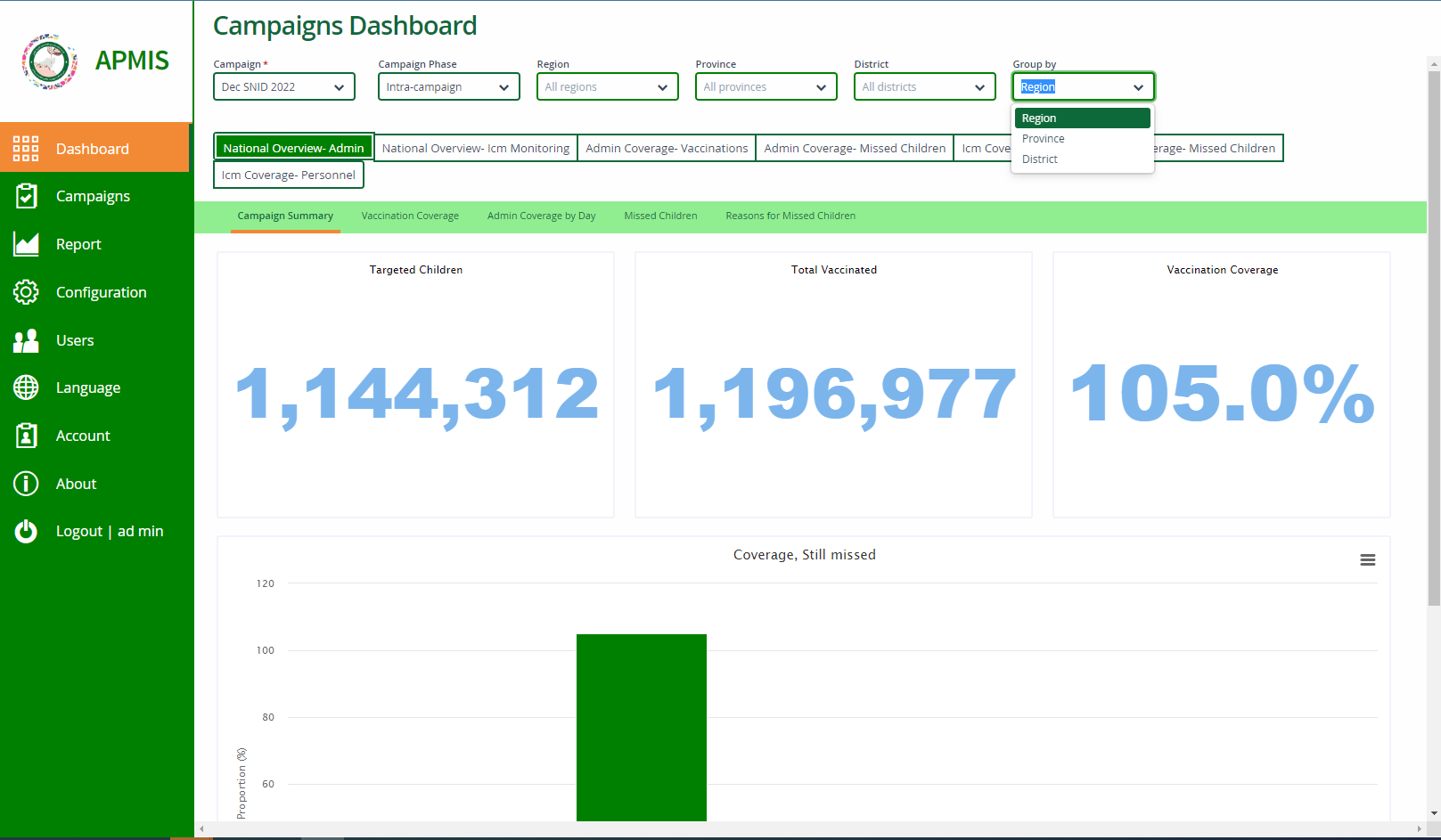The width and height of the screenshot is (1441, 840).
Task: Switch to the Vaccination Coverage tab
Action: pyautogui.click(x=410, y=216)
